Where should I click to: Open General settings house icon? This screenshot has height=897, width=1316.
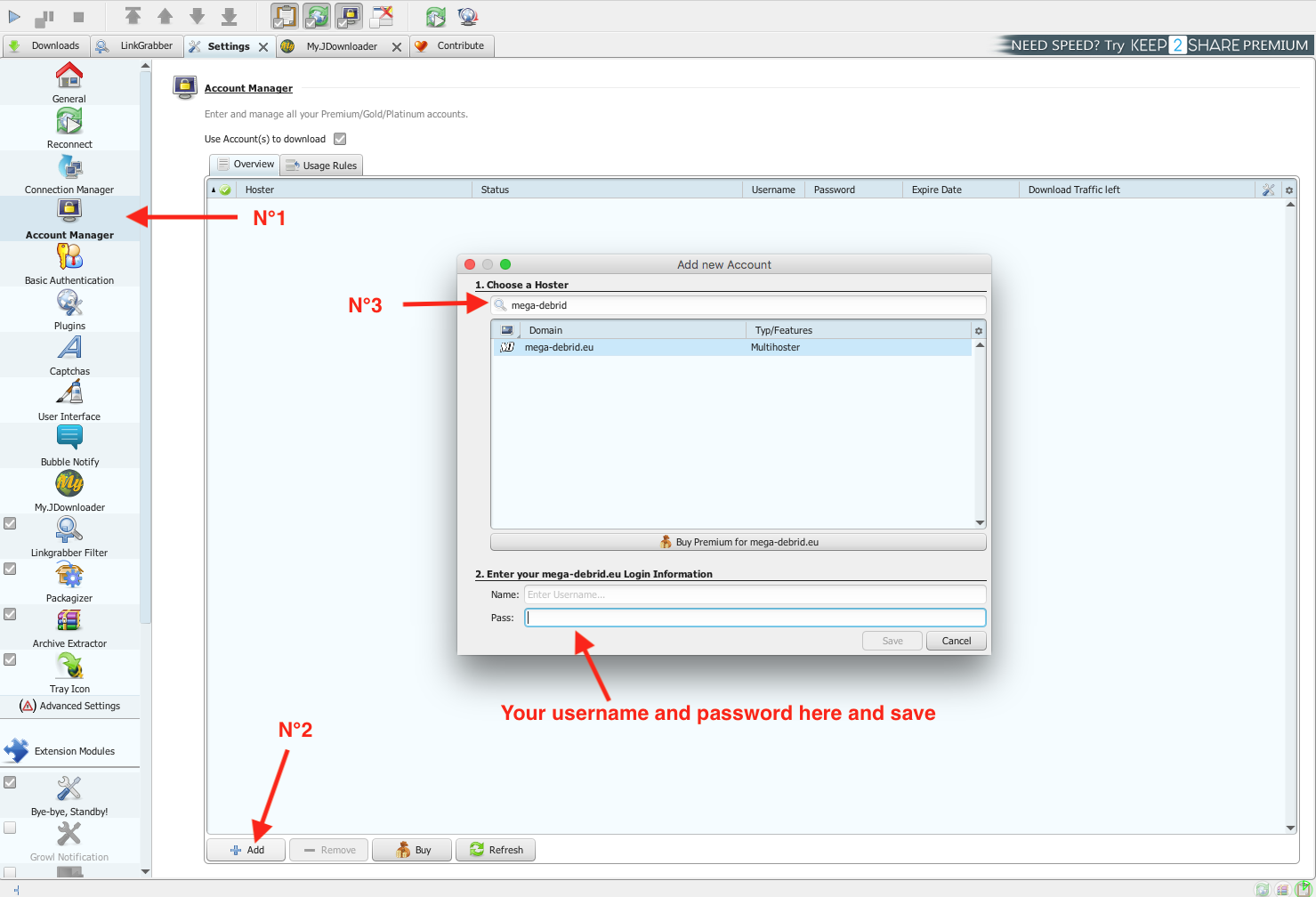click(69, 82)
